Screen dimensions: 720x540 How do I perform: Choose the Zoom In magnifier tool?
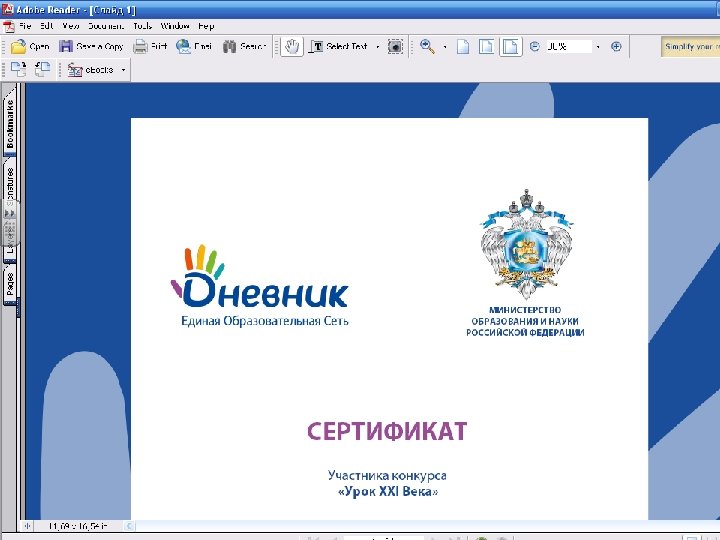[x=428, y=46]
